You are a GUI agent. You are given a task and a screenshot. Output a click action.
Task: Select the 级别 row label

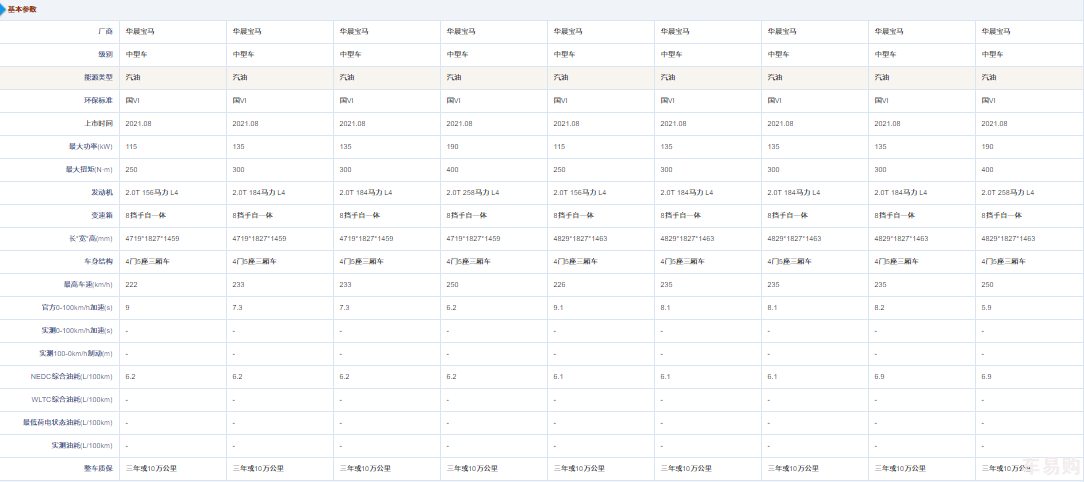105,55
